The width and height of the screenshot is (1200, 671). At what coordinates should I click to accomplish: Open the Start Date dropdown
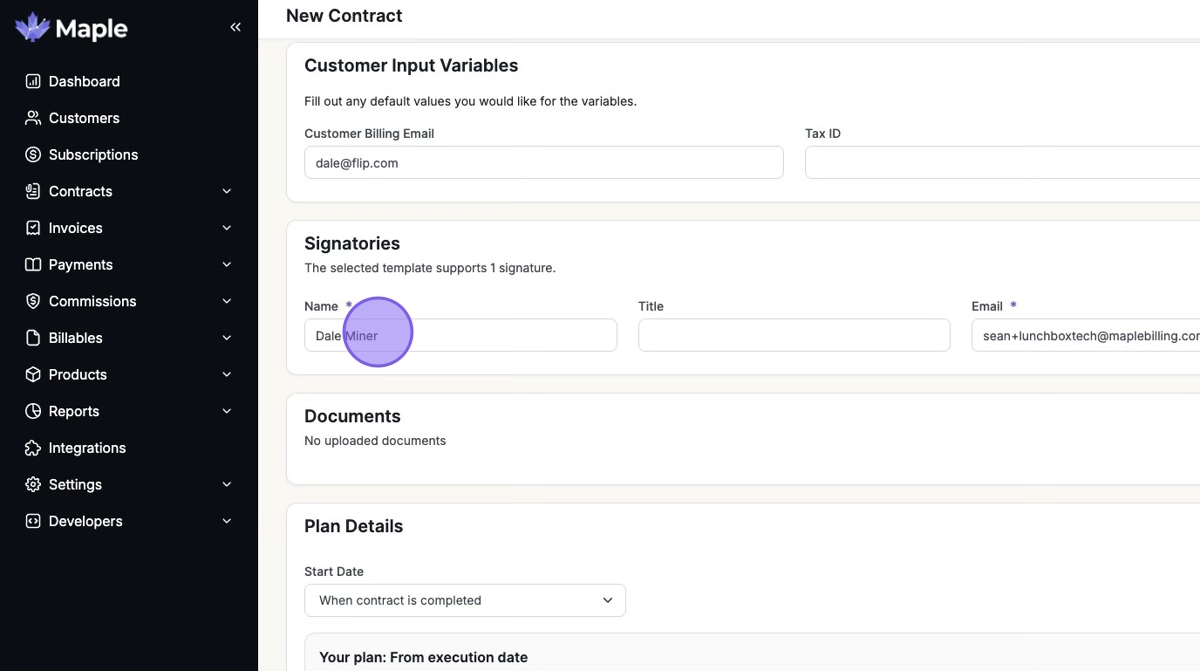465,600
